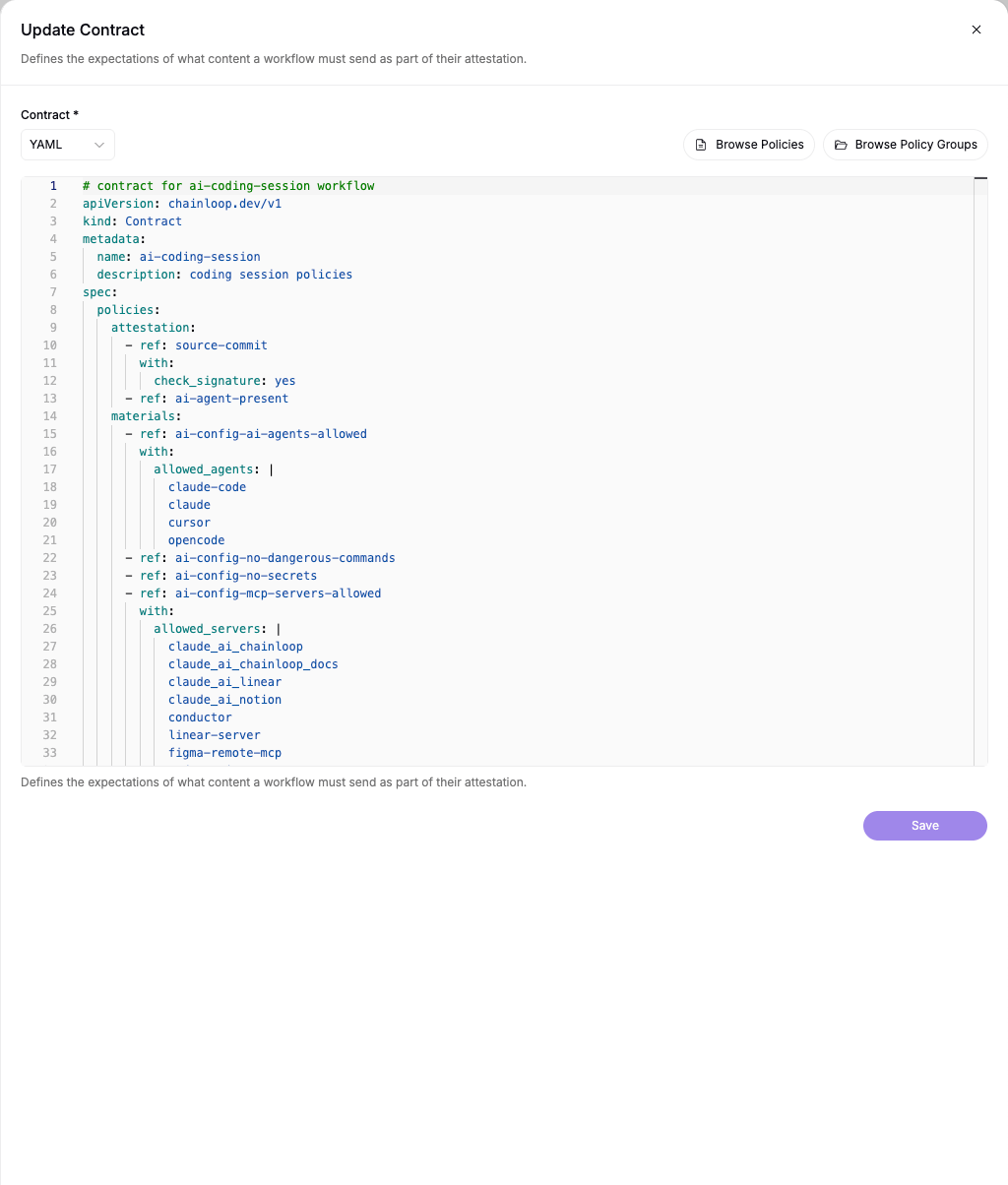Click '- ref: ai-config-no-dangerous-commands' line
The width and height of the screenshot is (1008, 1185).
[x=260, y=558]
